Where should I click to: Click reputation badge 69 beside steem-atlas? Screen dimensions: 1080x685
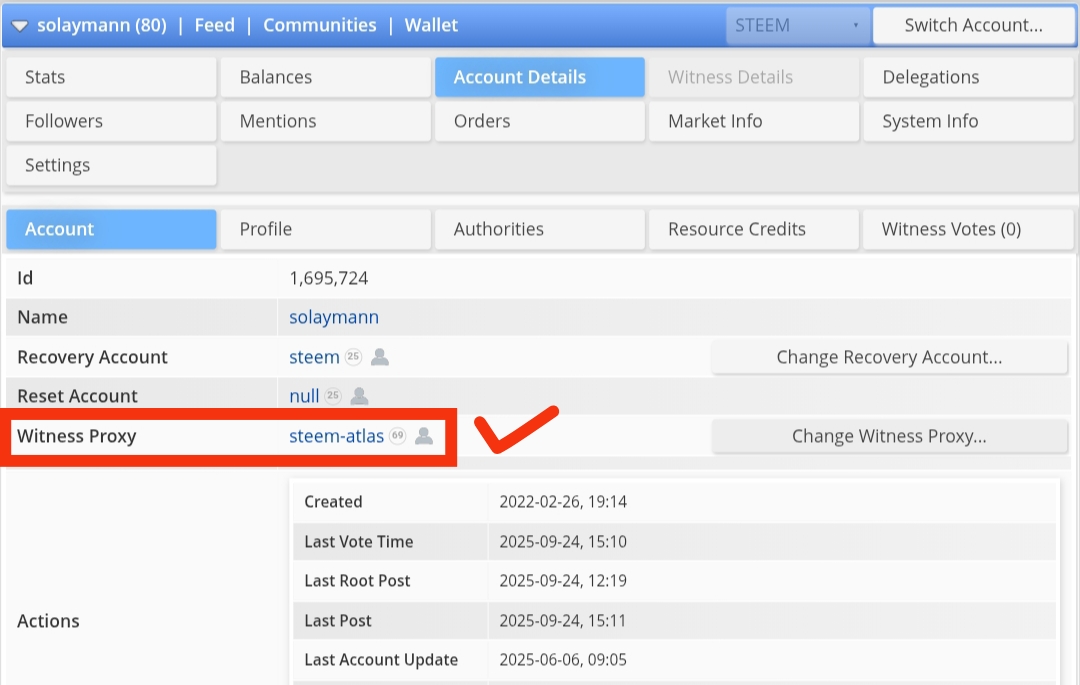(x=397, y=436)
